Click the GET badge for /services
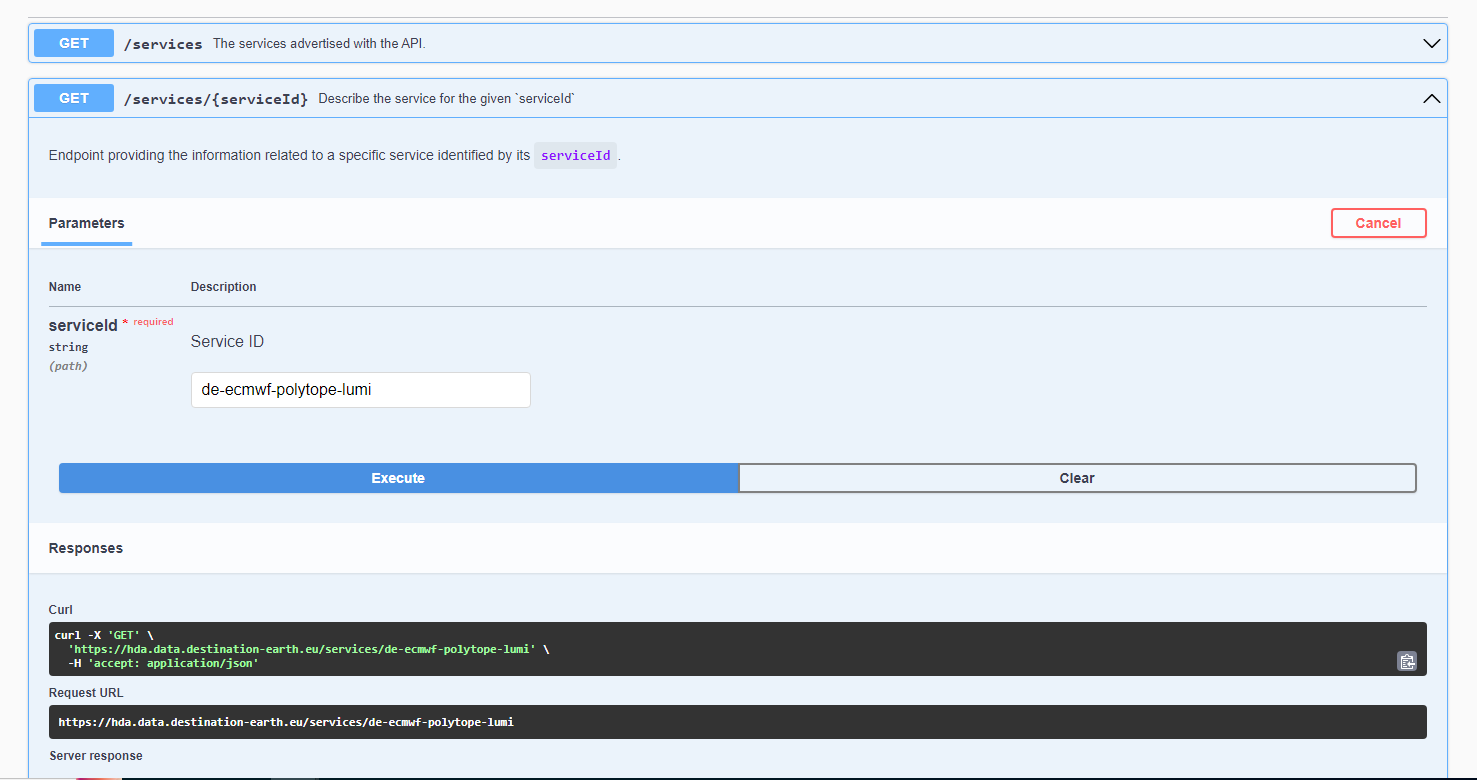 74,43
